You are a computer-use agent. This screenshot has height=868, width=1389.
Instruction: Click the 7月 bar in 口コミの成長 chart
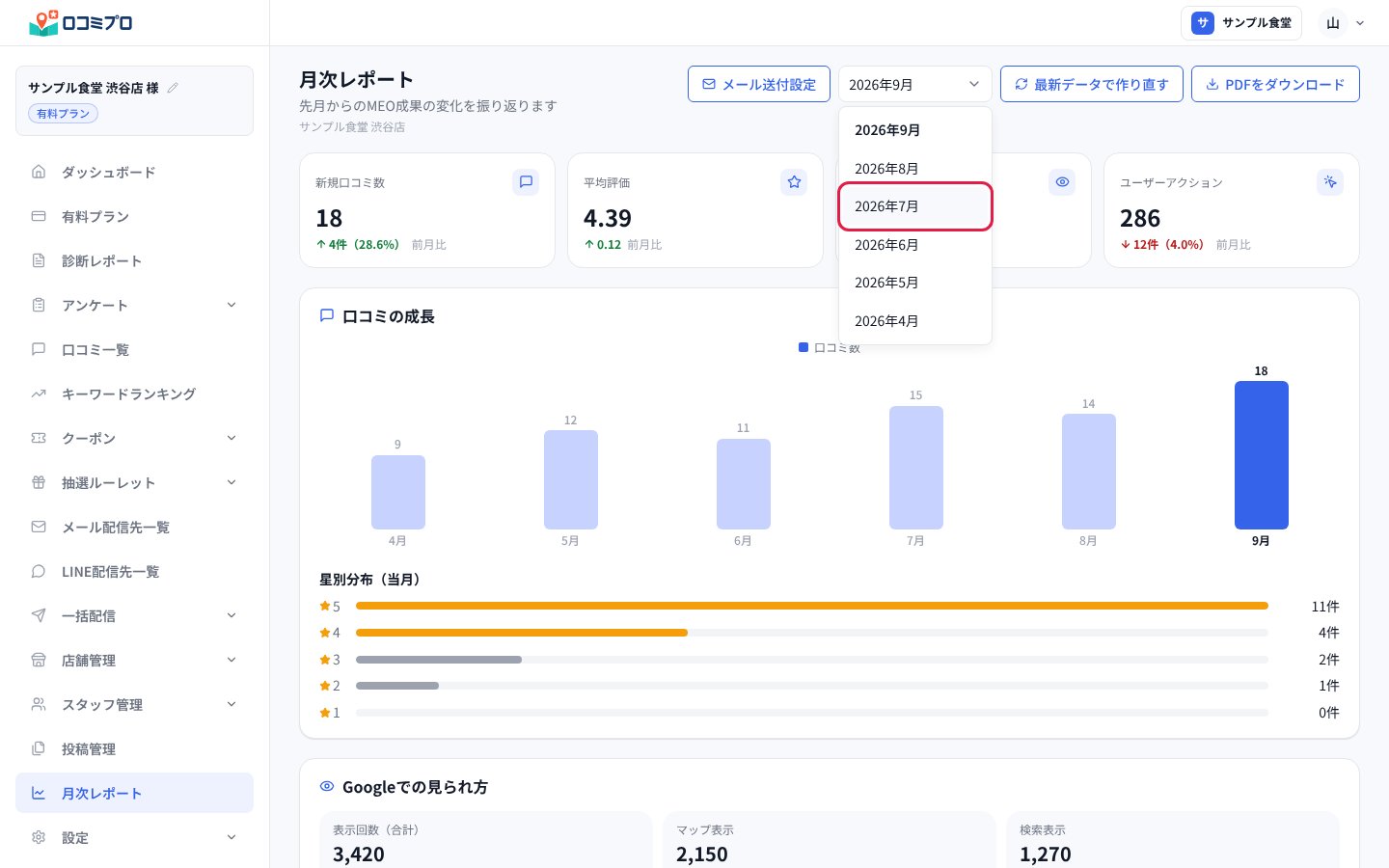point(915,468)
